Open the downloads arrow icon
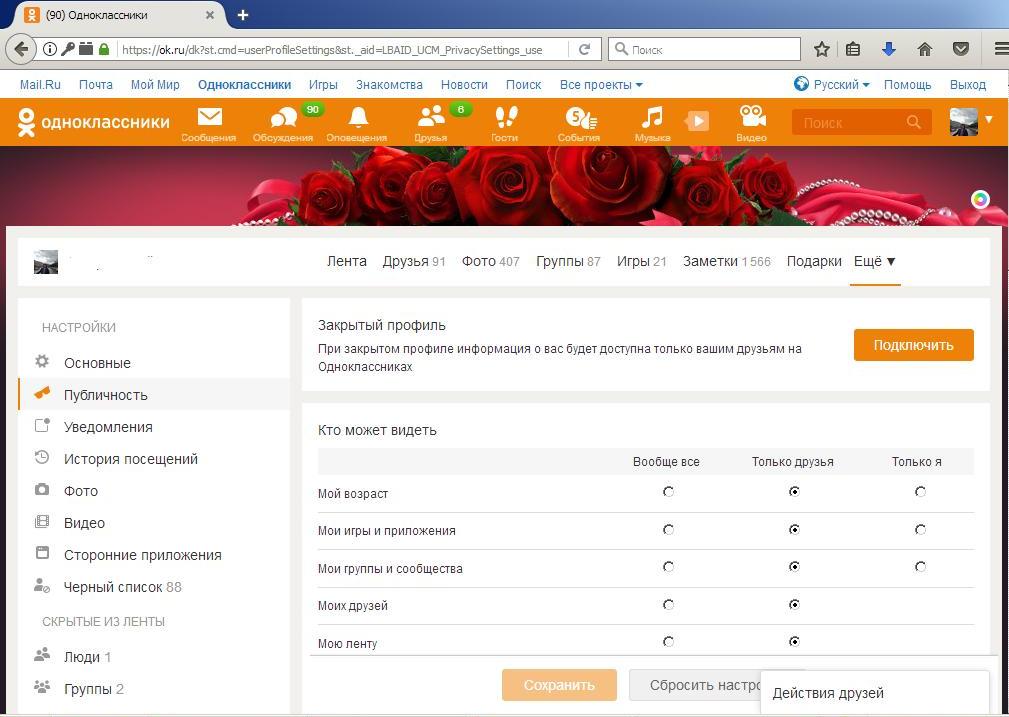This screenshot has height=717, width=1009. click(x=889, y=50)
